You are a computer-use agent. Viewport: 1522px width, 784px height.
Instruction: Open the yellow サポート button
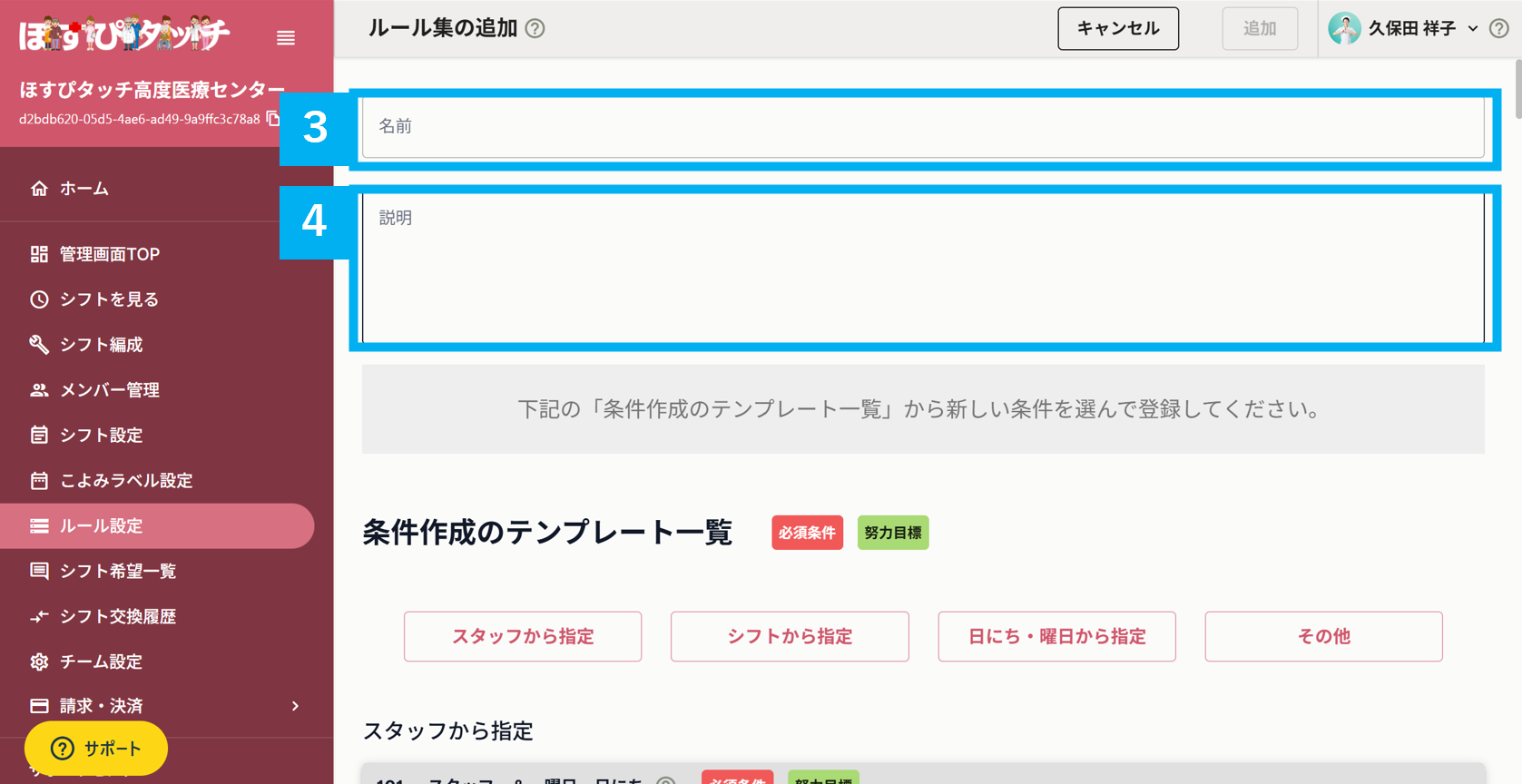click(95, 748)
